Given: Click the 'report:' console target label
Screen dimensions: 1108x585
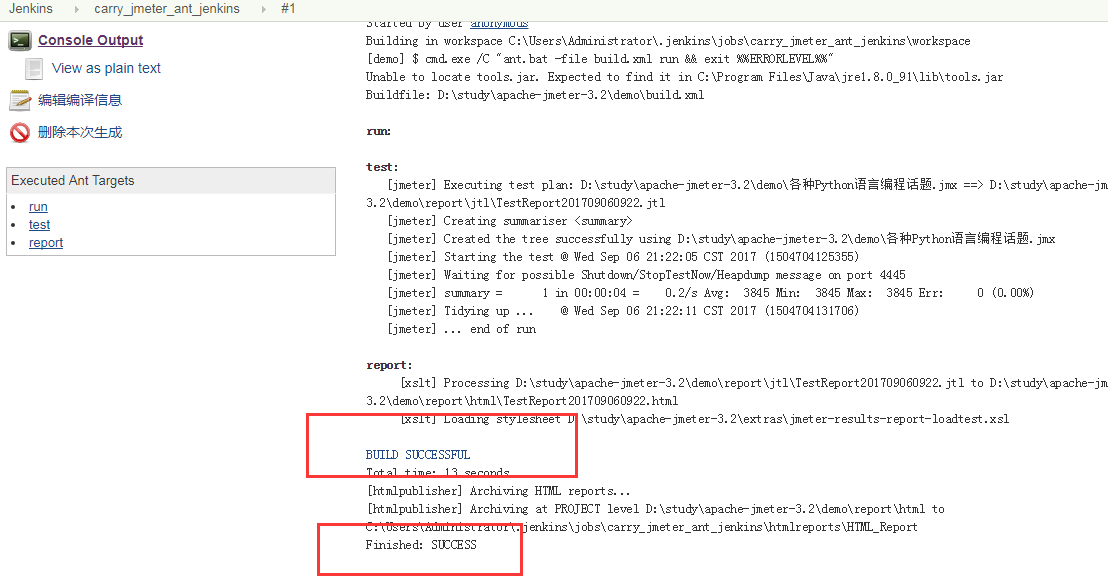Looking at the screenshot, I should pyautogui.click(x=389, y=365).
